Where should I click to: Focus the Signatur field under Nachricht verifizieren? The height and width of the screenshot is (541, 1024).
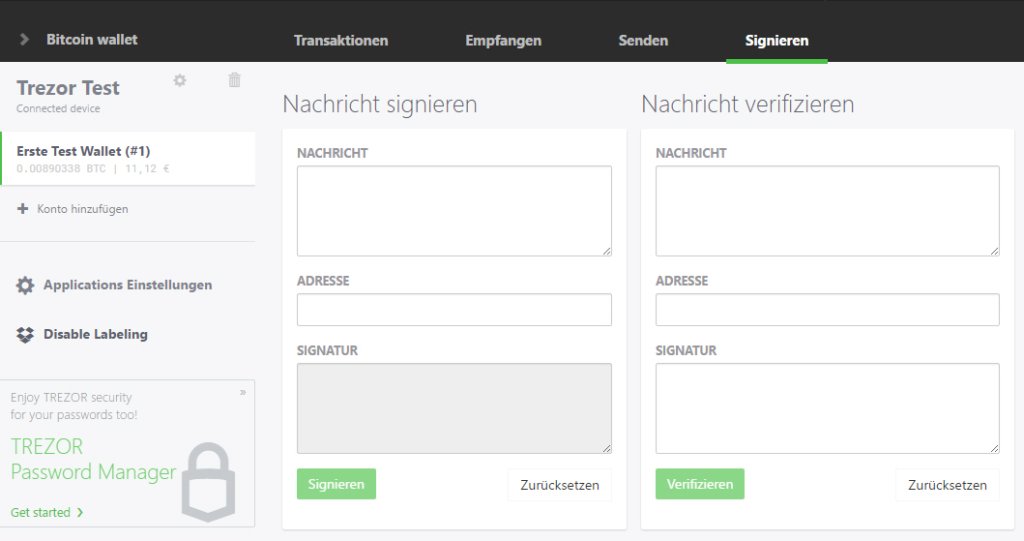pos(827,408)
